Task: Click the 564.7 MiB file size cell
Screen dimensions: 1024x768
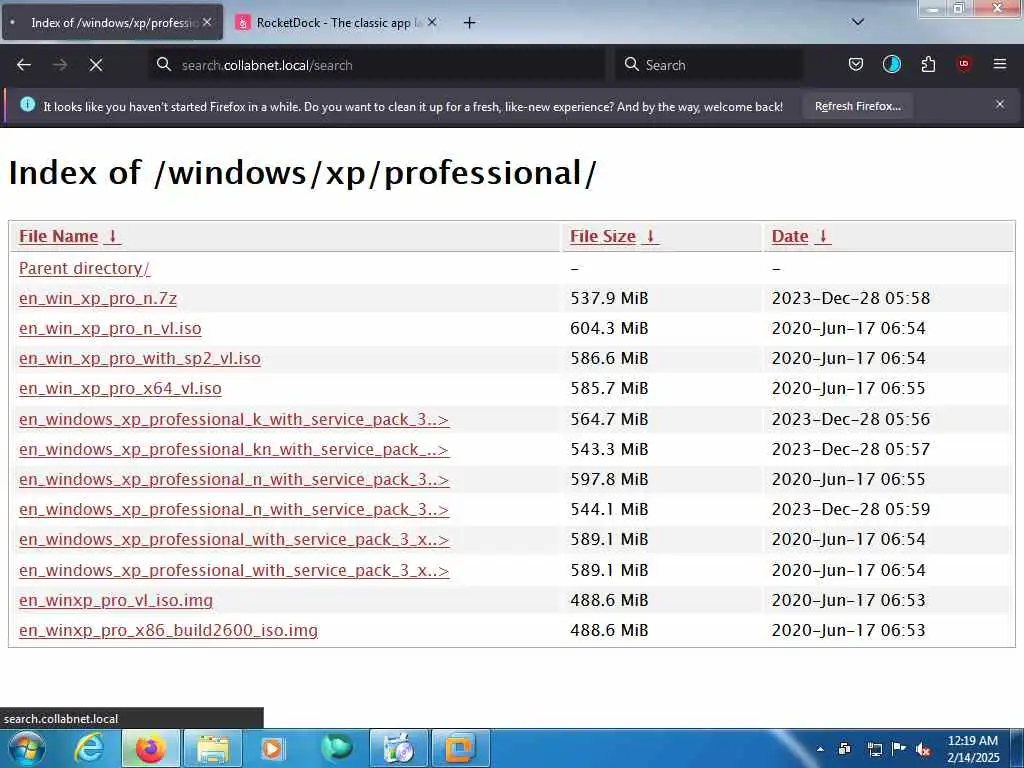Action: point(609,419)
